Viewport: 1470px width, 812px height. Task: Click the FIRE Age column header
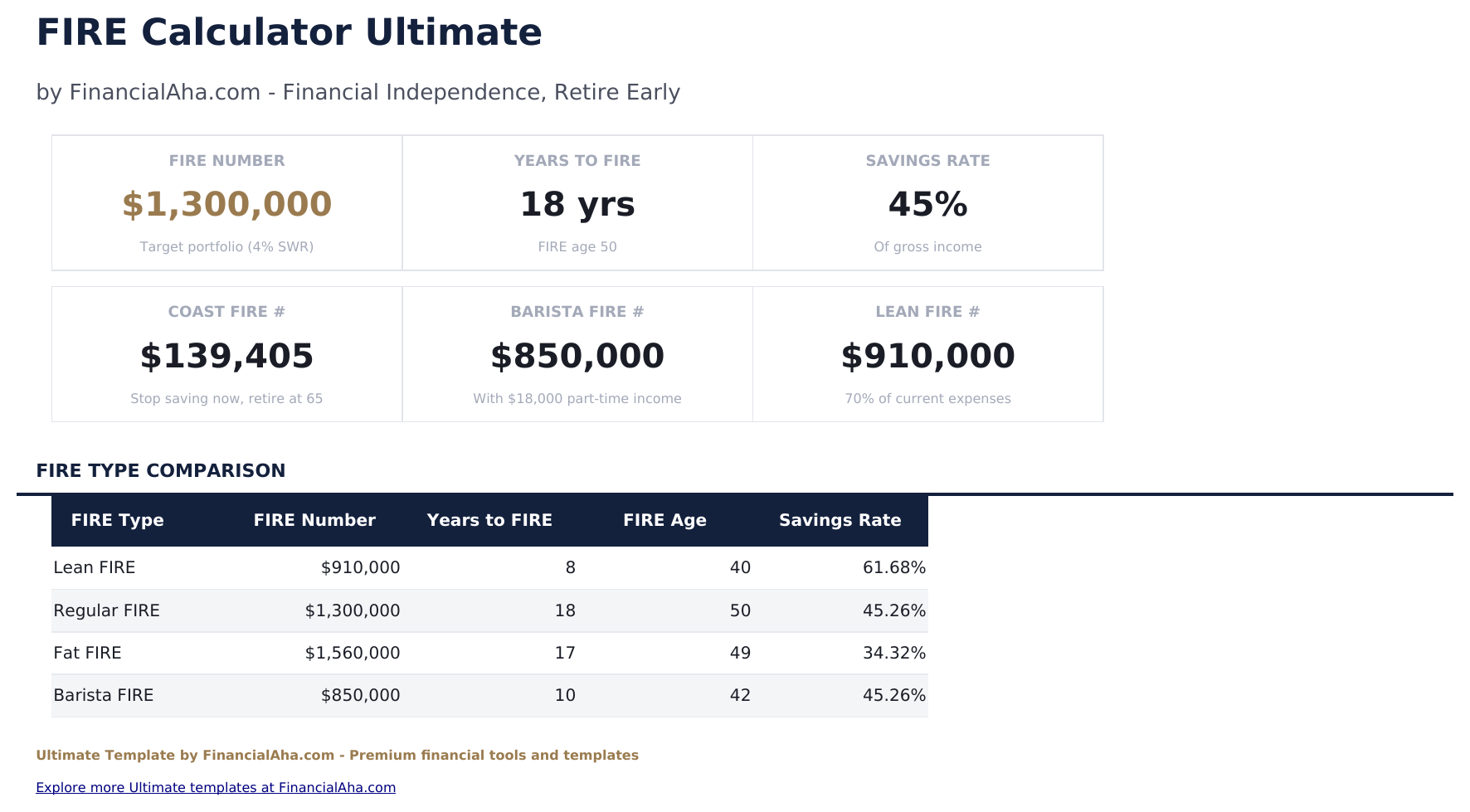point(664,520)
